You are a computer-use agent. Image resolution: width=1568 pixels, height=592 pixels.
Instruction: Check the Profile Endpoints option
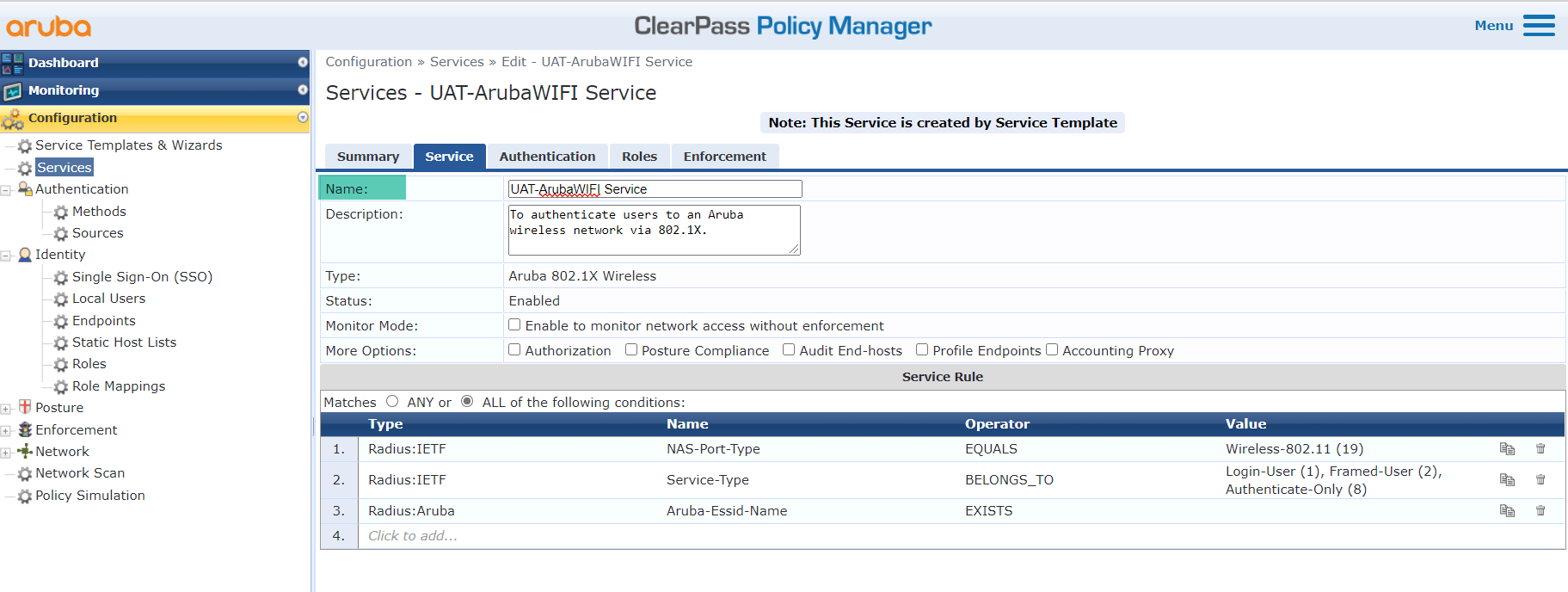pos(922,349)
